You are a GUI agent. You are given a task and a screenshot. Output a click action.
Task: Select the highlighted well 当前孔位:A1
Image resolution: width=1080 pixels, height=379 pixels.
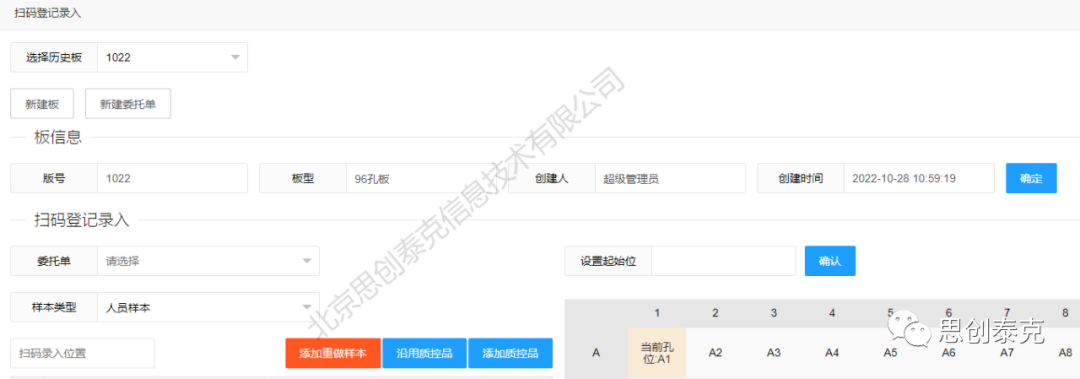pos(657,352)
